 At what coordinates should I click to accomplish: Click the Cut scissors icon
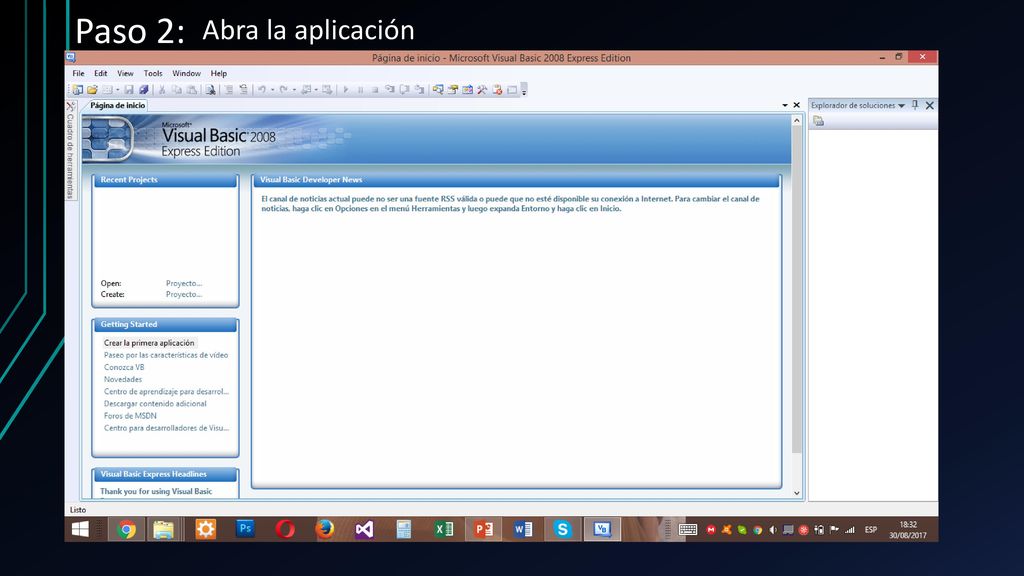tap(161, 89)
